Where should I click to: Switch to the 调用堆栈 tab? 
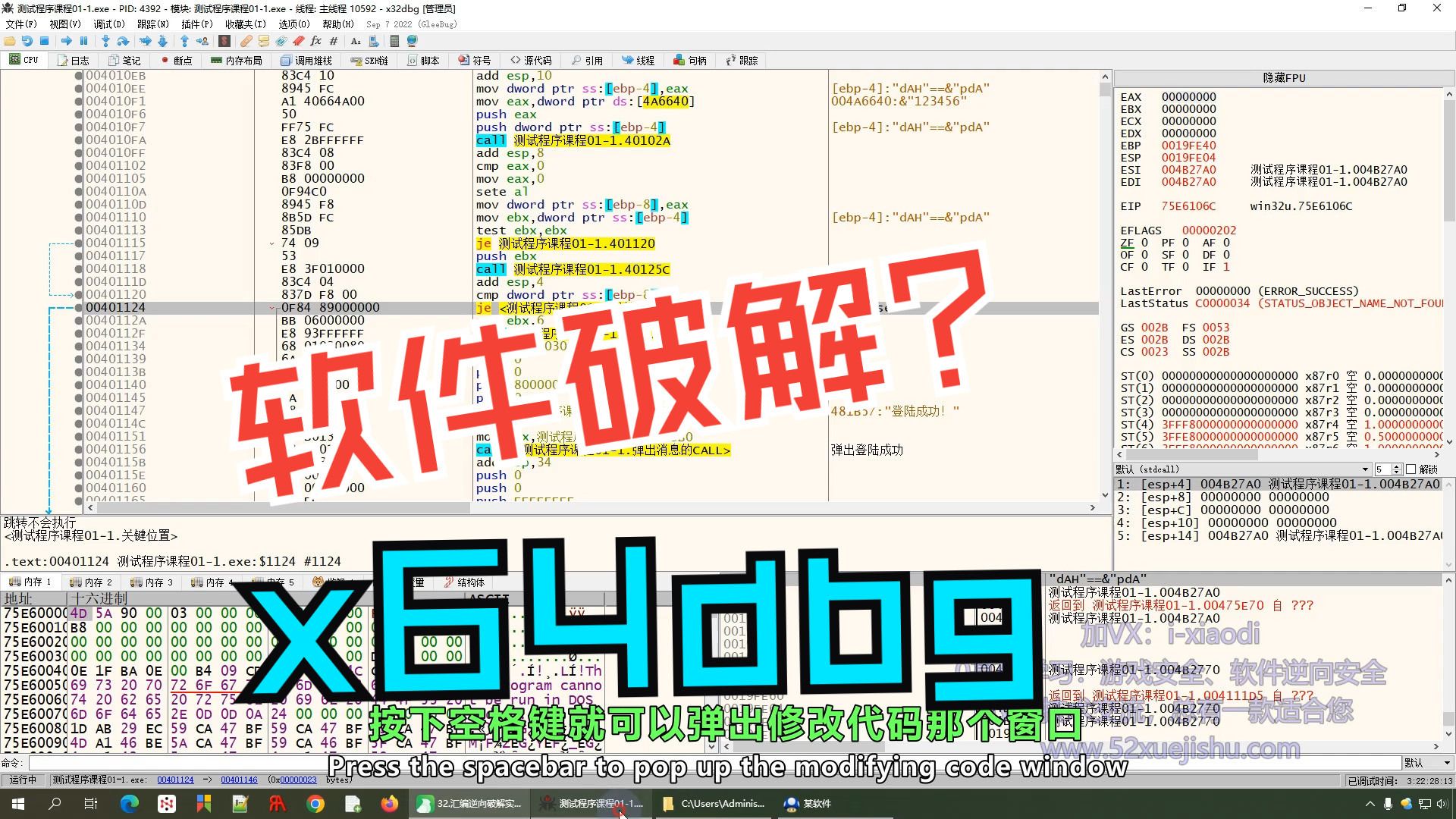pos(306,61)
